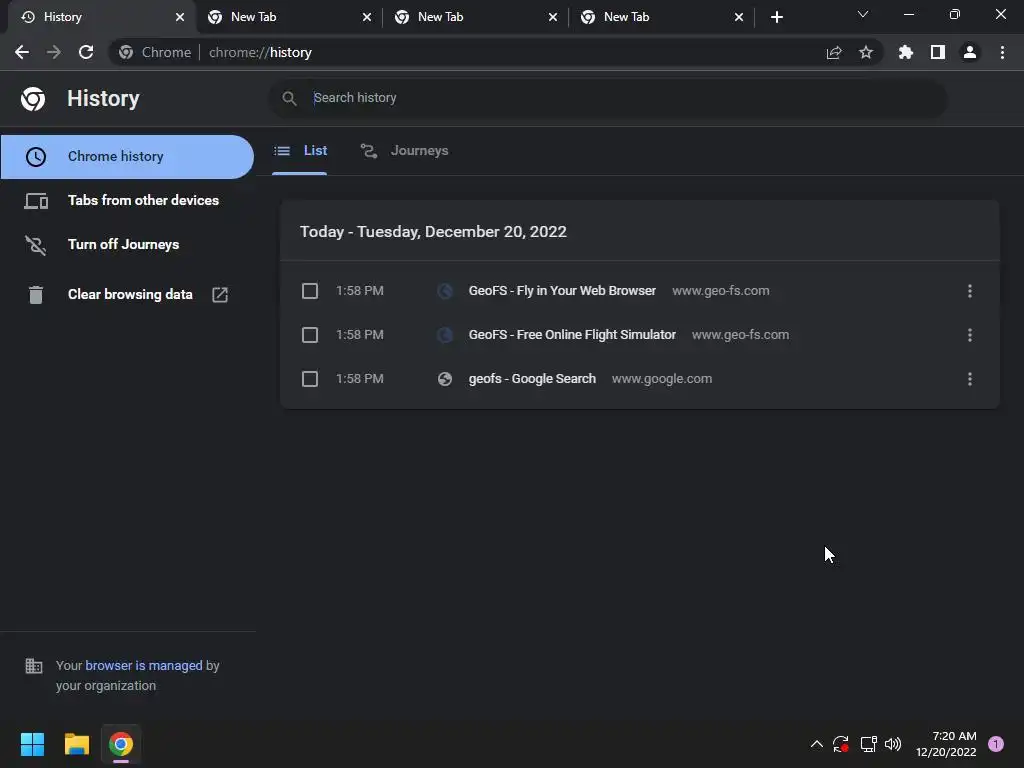Reload the history page

[86, 52]
